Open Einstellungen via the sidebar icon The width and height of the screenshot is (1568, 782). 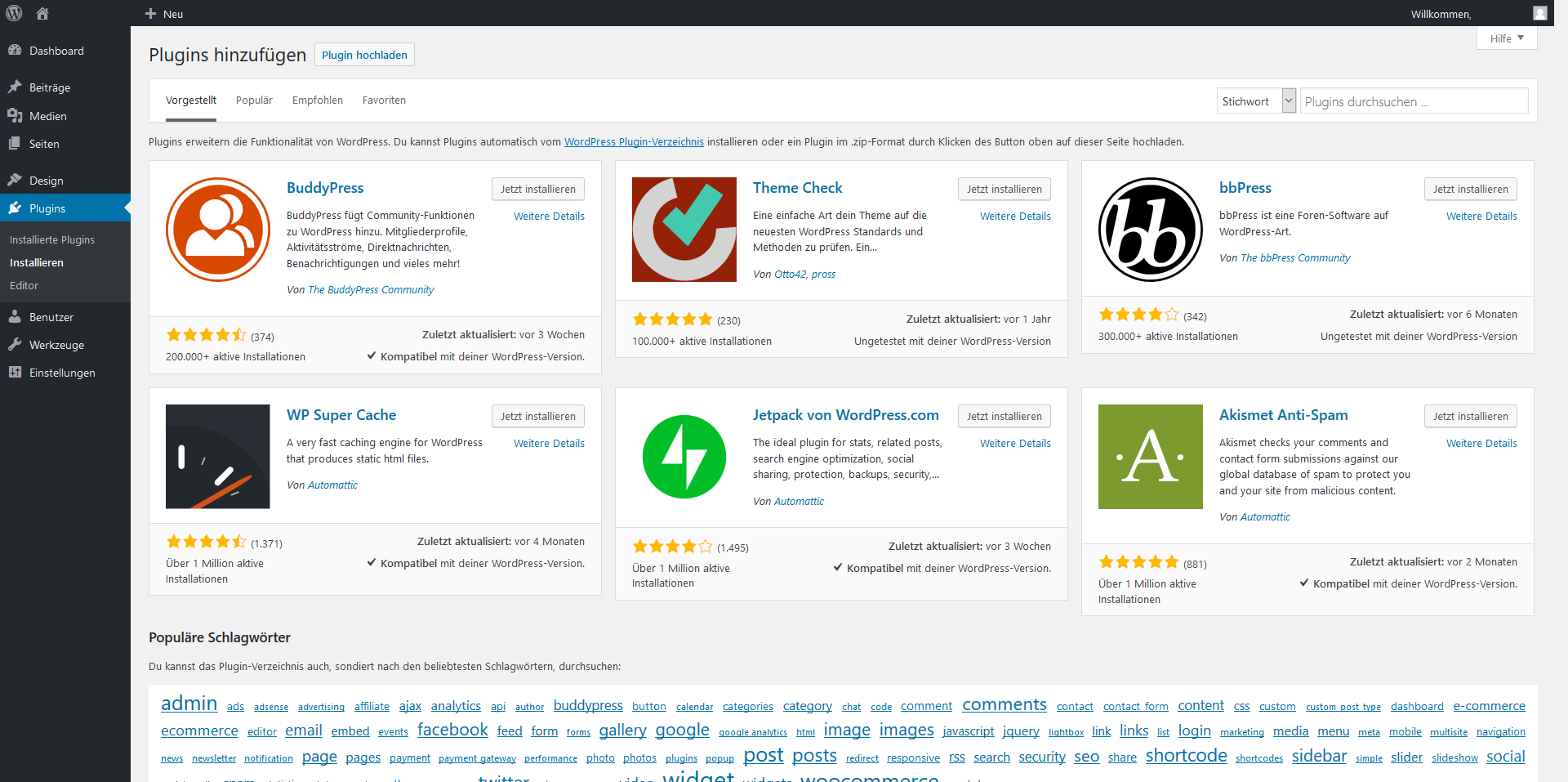[x=16, y=372]
